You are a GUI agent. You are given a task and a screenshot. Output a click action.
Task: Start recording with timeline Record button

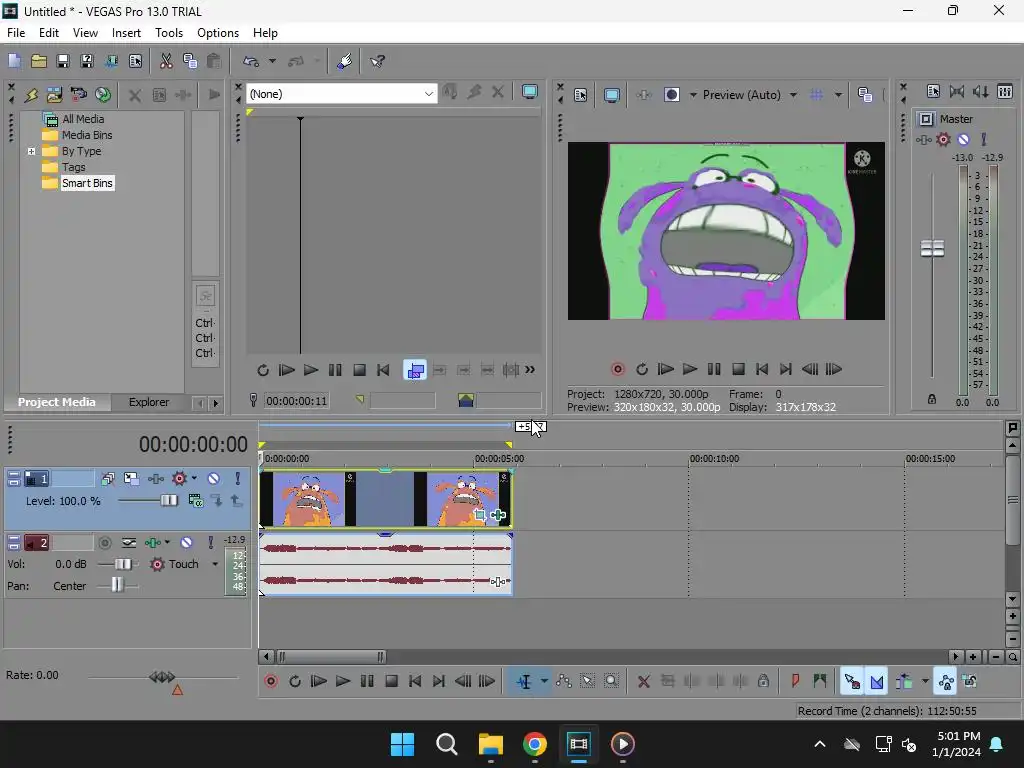click(271, 681)
